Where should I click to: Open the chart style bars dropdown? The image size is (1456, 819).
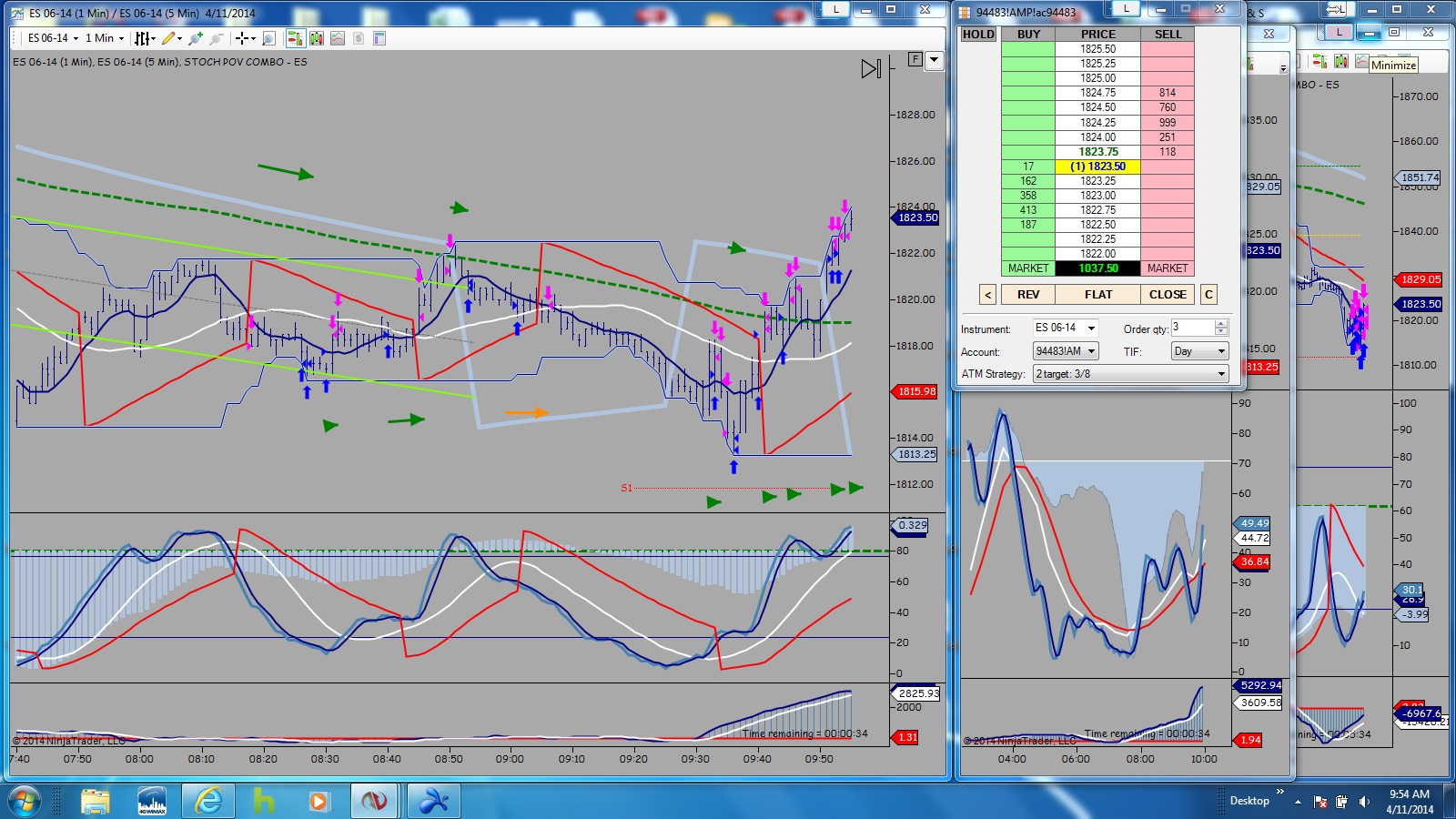click(146, 38)
